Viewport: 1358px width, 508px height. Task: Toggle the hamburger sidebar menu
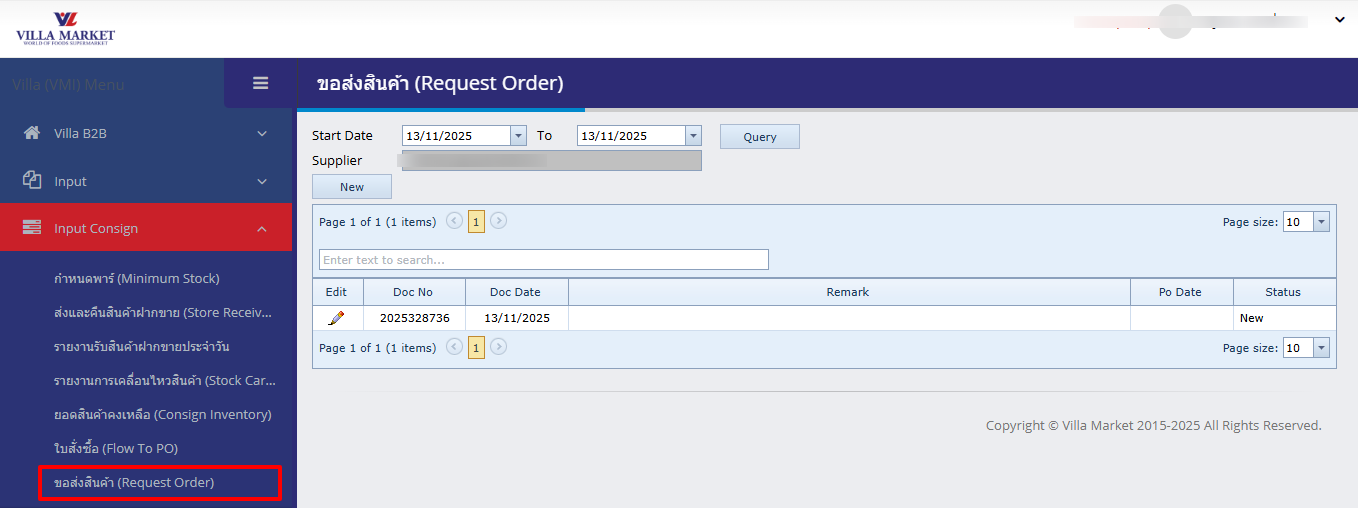[260, 84]
